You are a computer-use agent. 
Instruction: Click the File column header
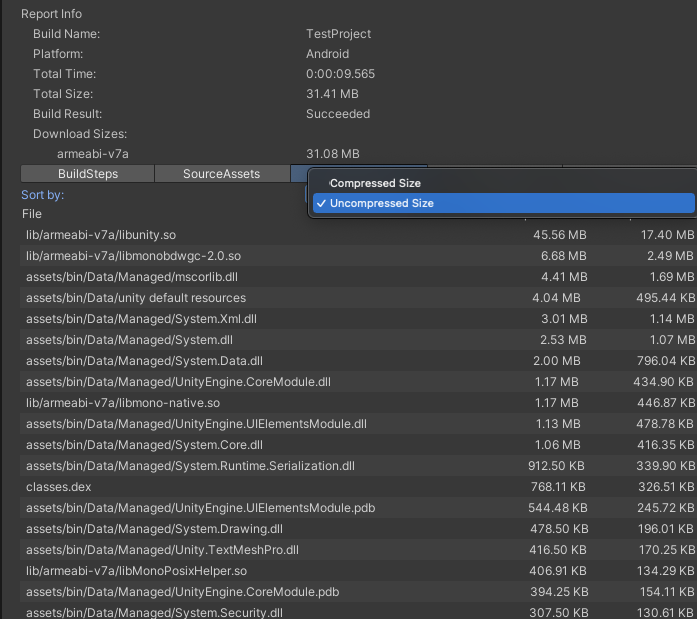pos(32,214)
